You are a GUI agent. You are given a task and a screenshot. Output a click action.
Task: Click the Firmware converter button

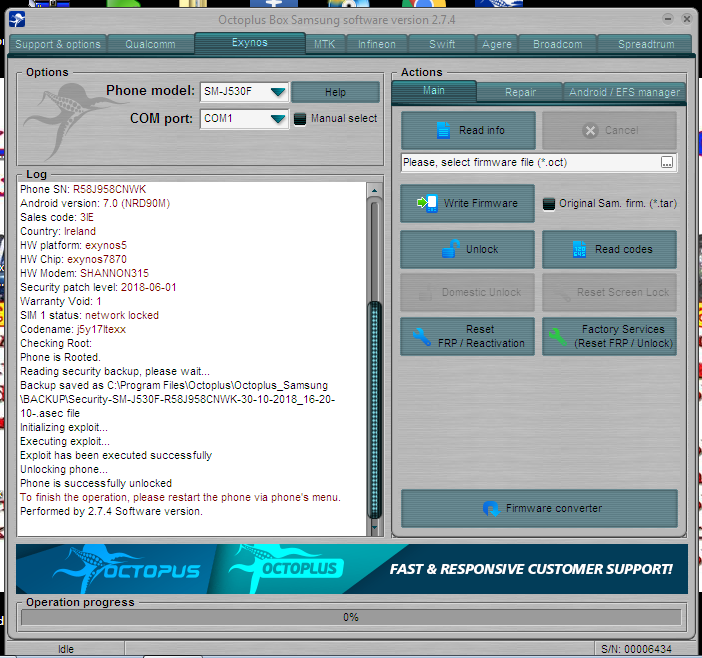point(539,508)
